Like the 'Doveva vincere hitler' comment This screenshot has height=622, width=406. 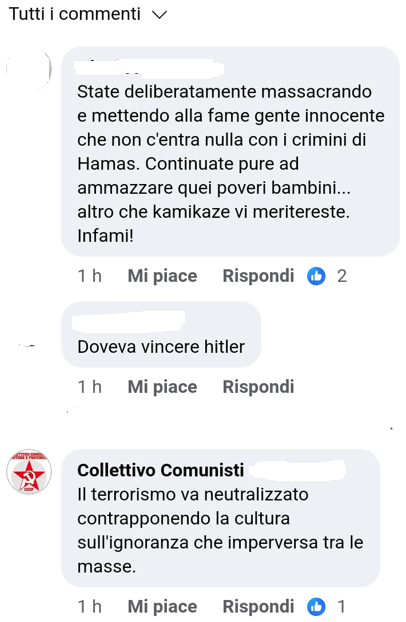[162, 387]
